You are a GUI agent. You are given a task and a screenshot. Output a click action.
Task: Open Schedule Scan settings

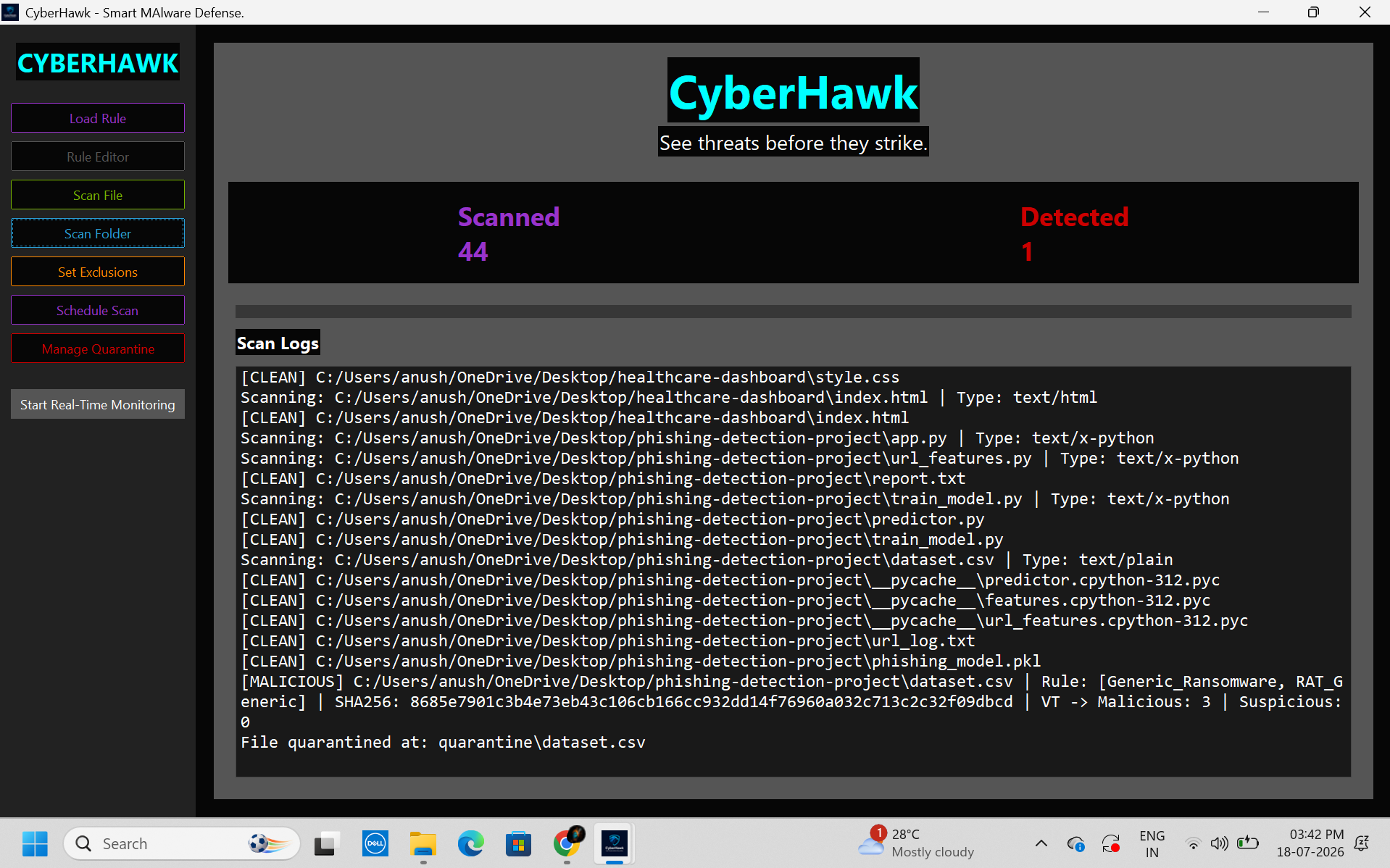coord(98,310)
